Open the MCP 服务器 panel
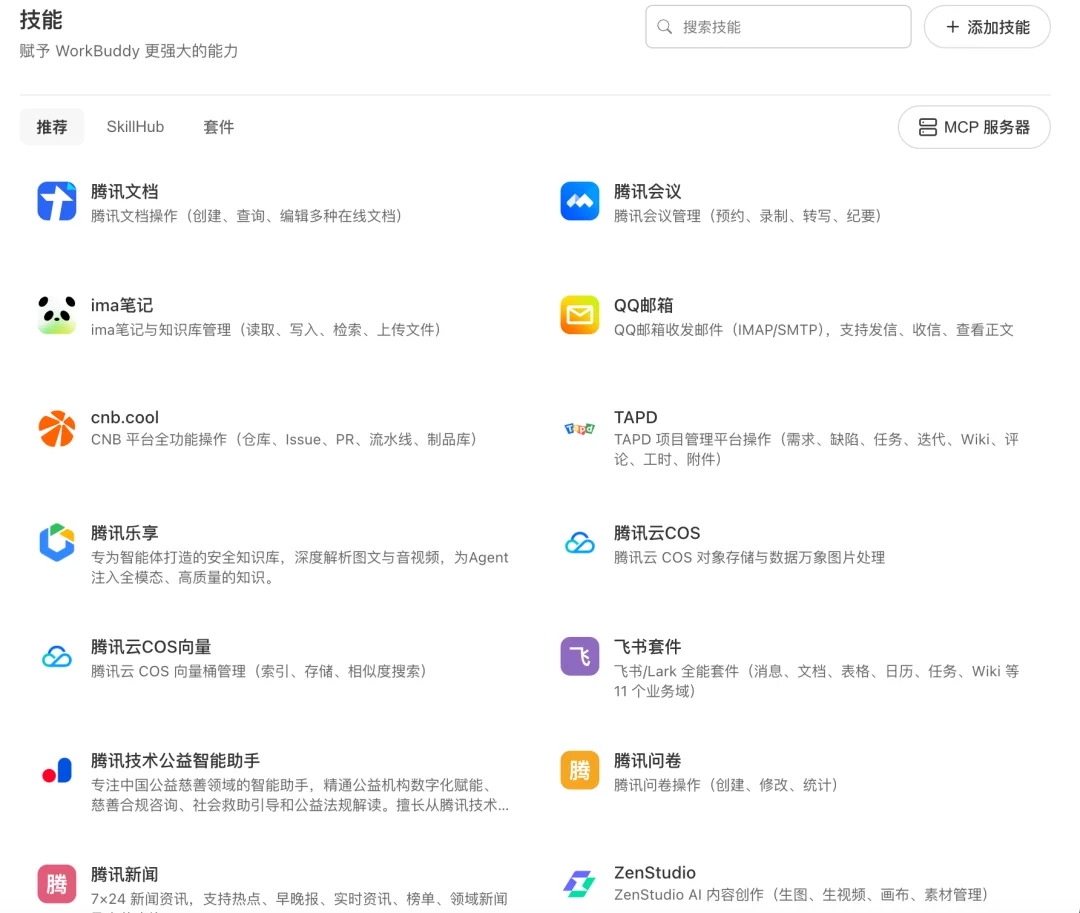1080x913 pixels. 974,127
